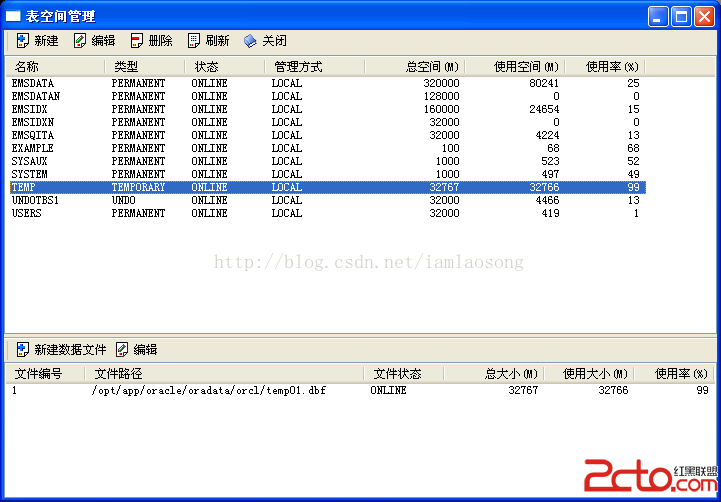Click the 497 used space value
This screenshot has height=502, width=721.
click(551, 174)
